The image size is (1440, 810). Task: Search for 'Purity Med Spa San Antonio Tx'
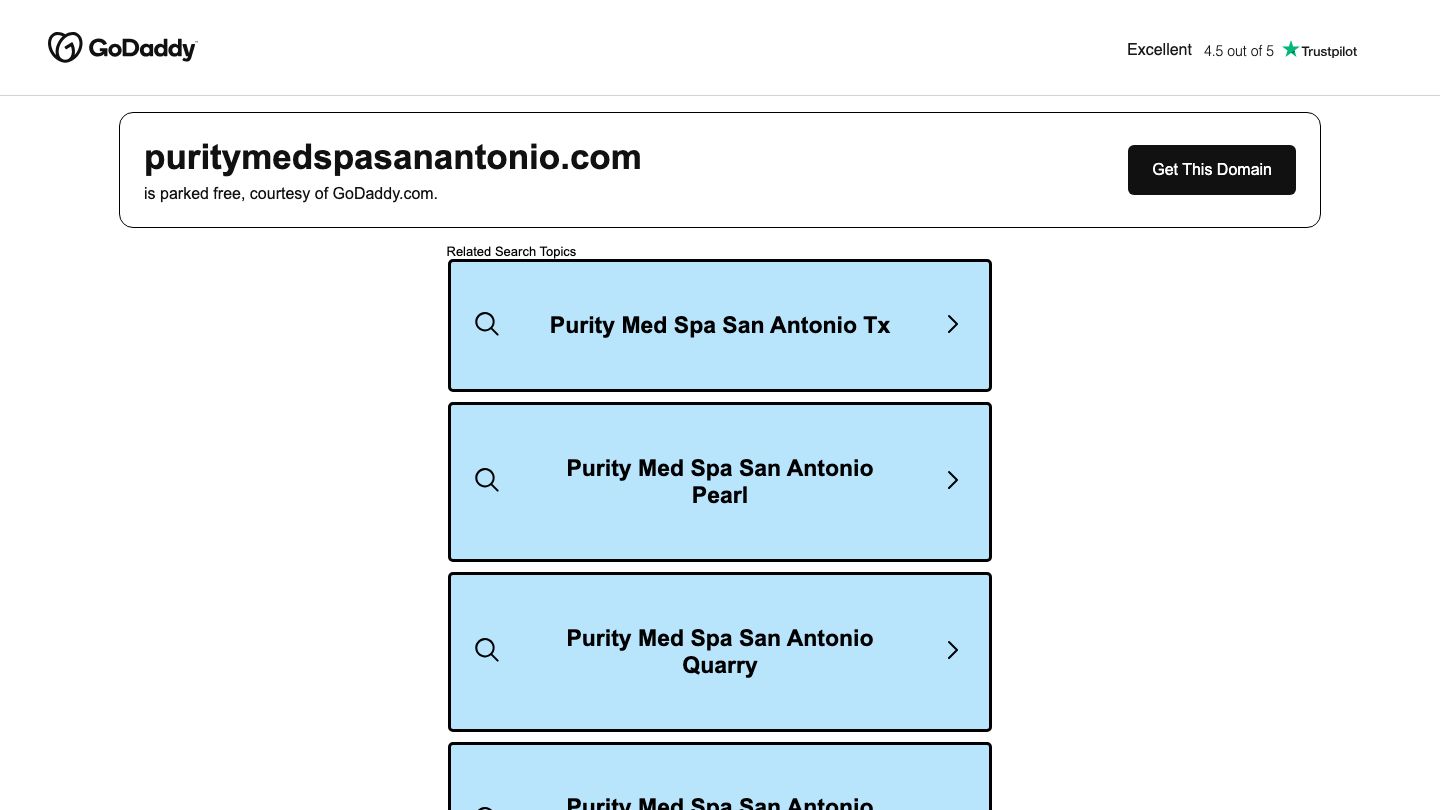click(x=719, y=324)
